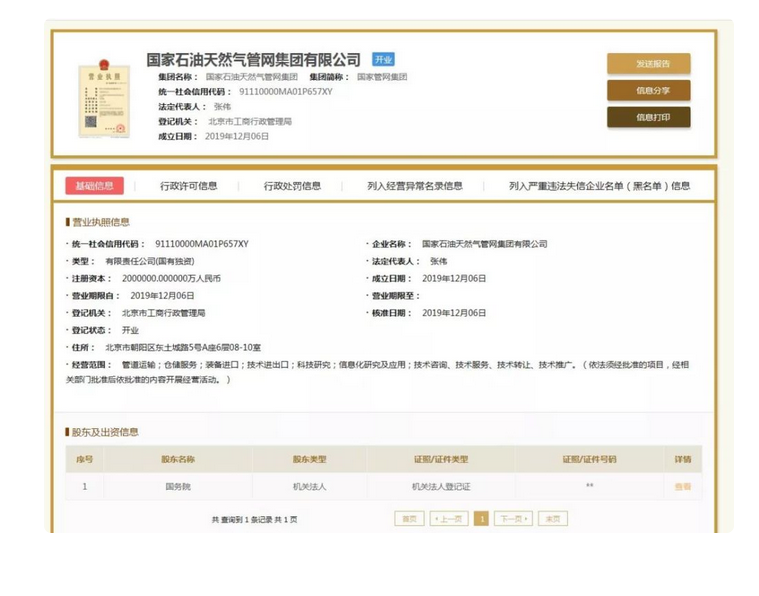Click 集团简称 value 国家管网集团
Viewport: 759px width, 596px height.
point(382,77)
